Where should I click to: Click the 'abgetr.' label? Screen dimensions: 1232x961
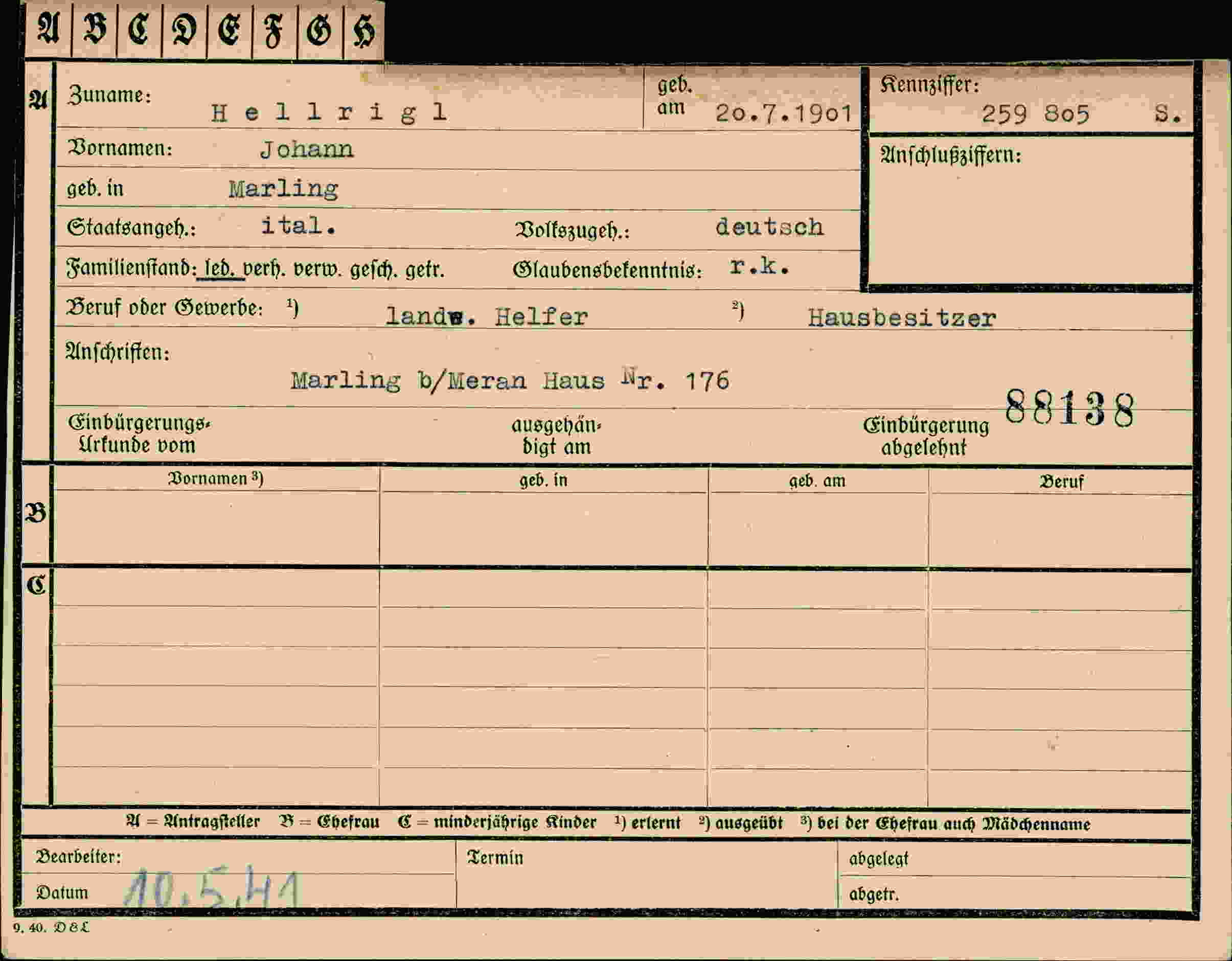click(x=874, y=895)
